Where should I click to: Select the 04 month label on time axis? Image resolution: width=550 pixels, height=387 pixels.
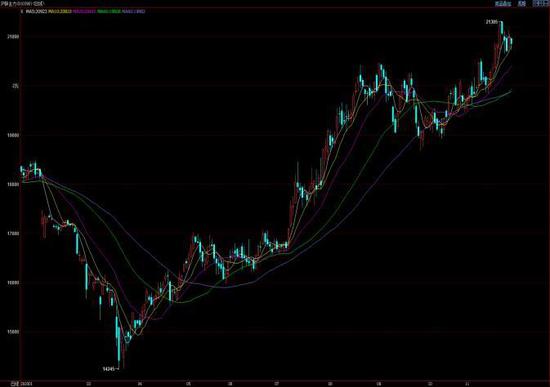[140, 383]
